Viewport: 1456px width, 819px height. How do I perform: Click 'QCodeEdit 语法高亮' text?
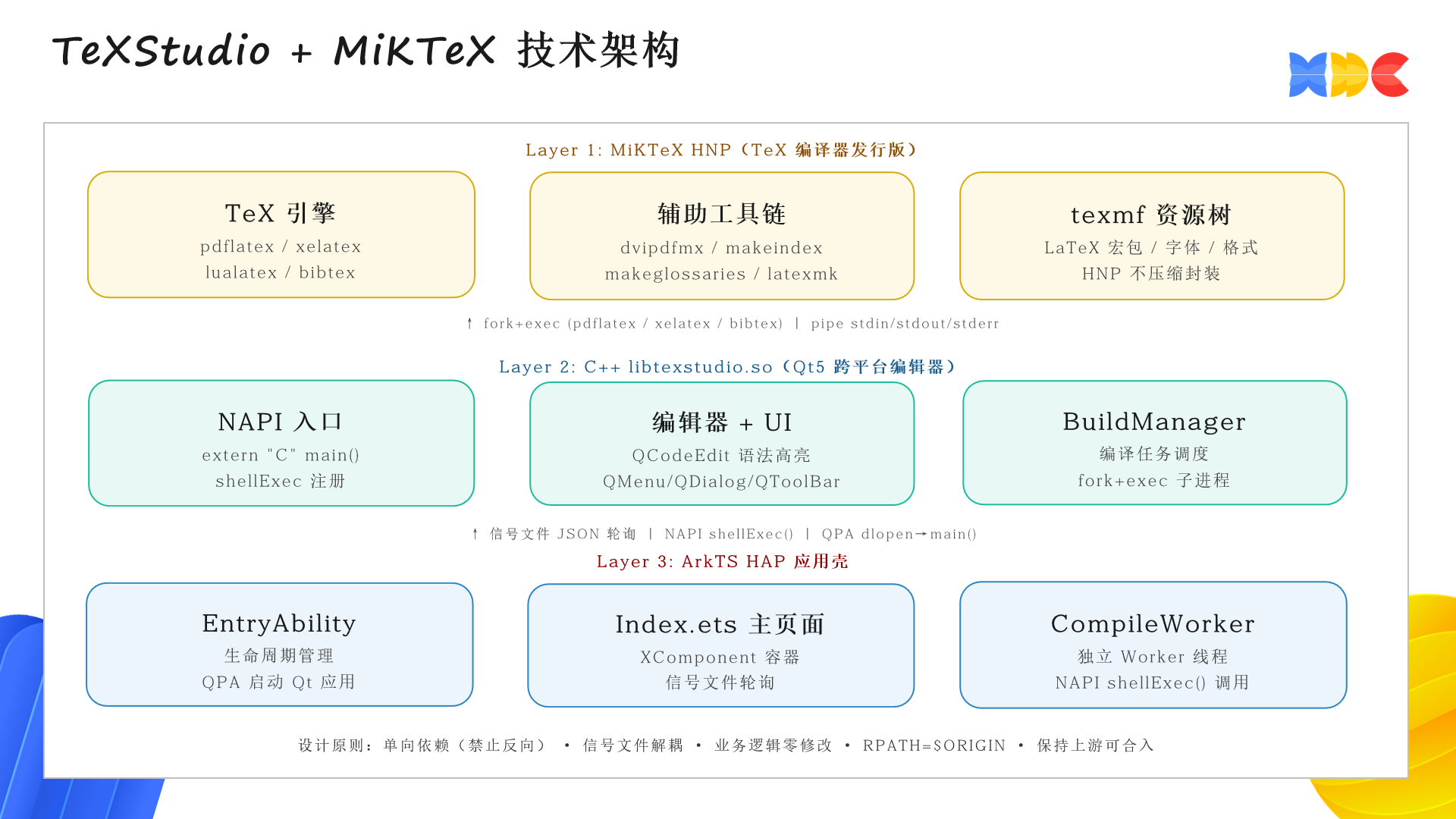point(722,455)
